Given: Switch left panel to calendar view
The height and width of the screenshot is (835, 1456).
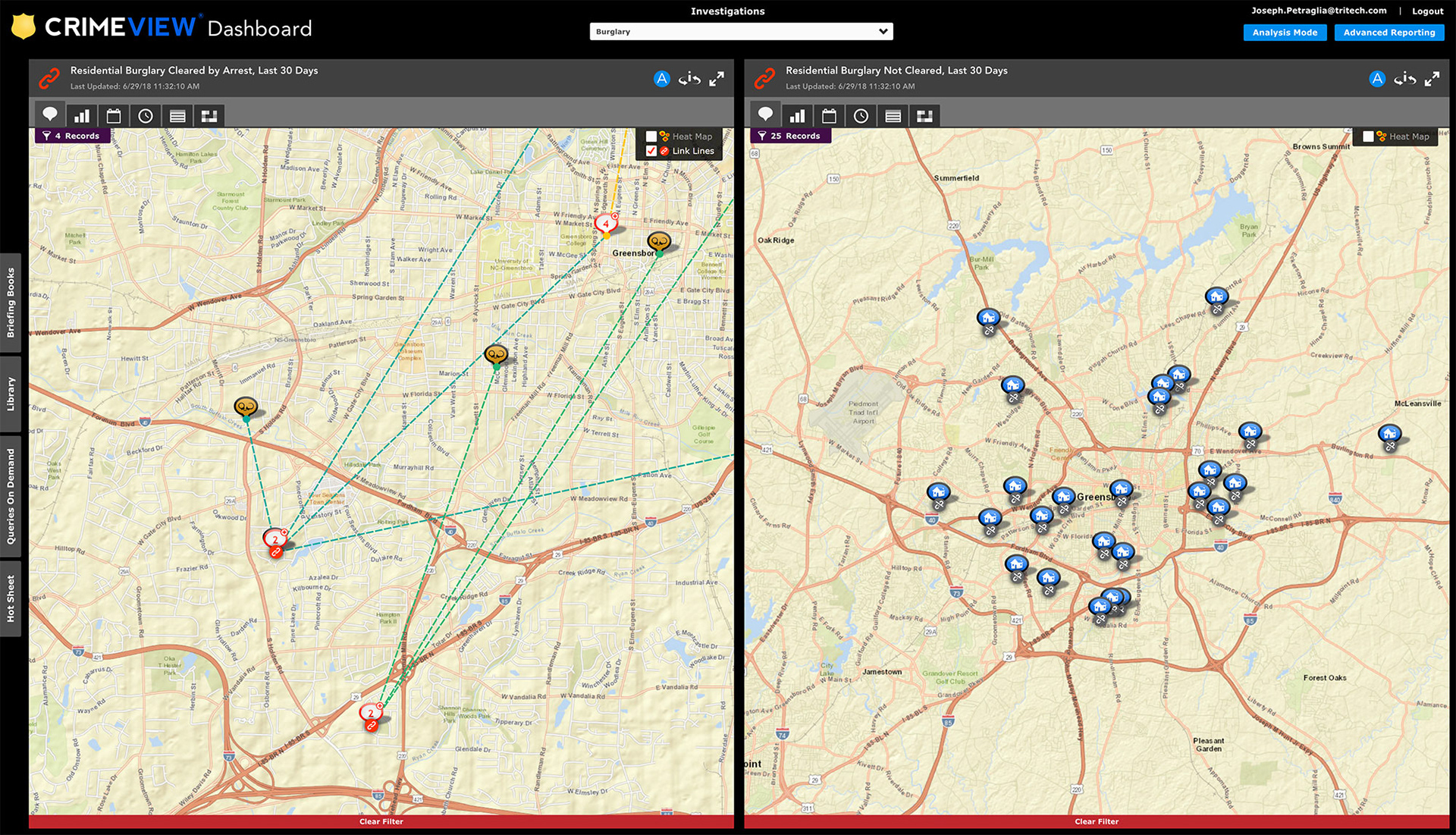Looking at the screenshot, I should pyautogui.click(x=114, y=116).
